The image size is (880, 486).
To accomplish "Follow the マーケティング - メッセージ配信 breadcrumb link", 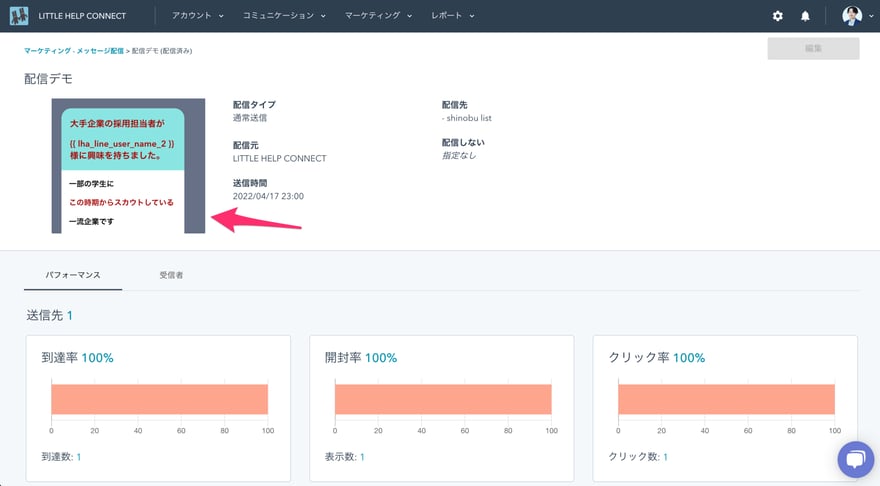I will tap(74, 50).
